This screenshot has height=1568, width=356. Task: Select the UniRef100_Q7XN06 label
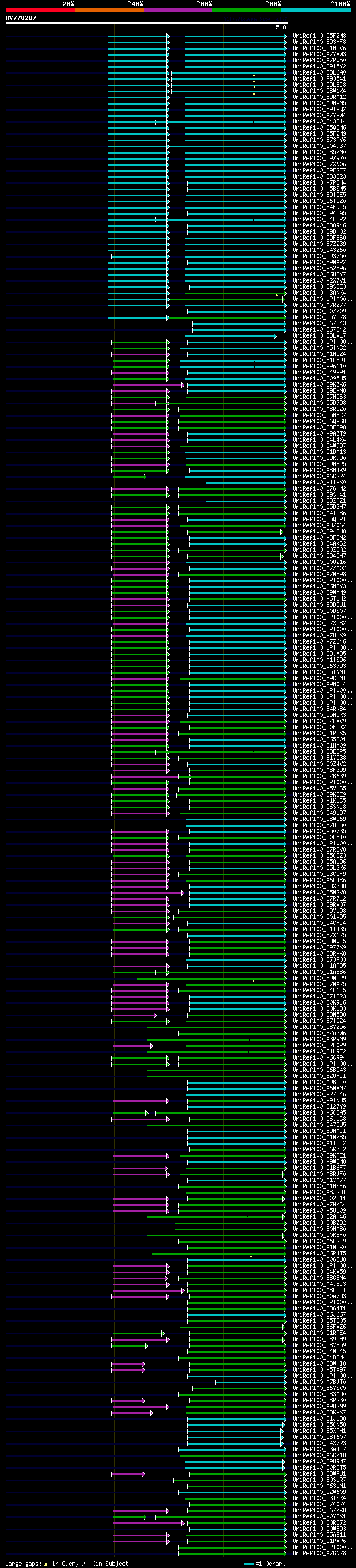click(319, 164)
